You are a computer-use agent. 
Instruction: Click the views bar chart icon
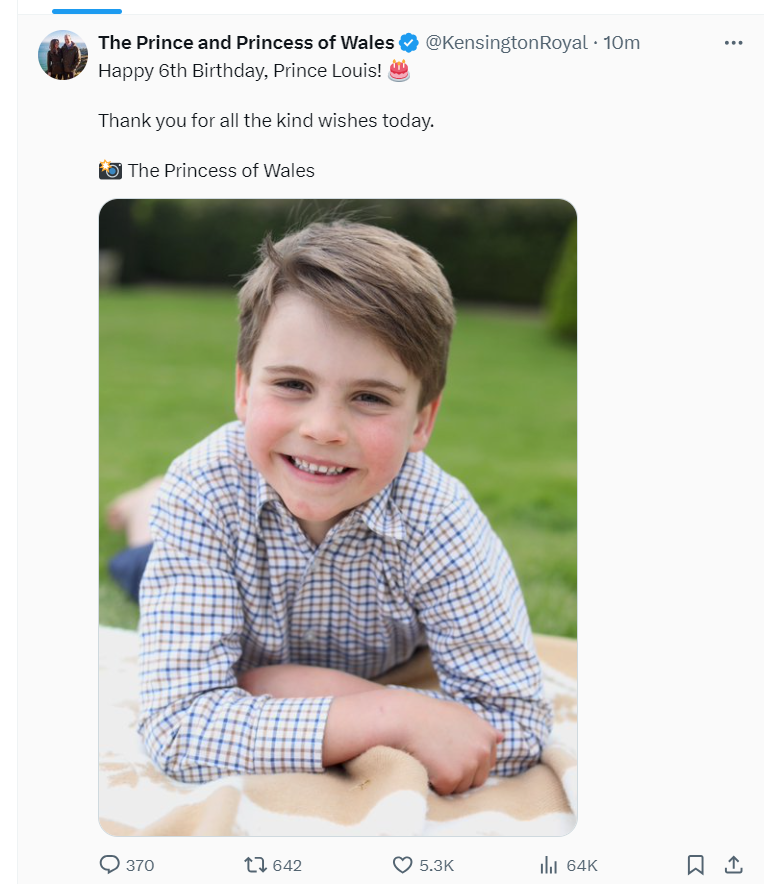point(548,864)
